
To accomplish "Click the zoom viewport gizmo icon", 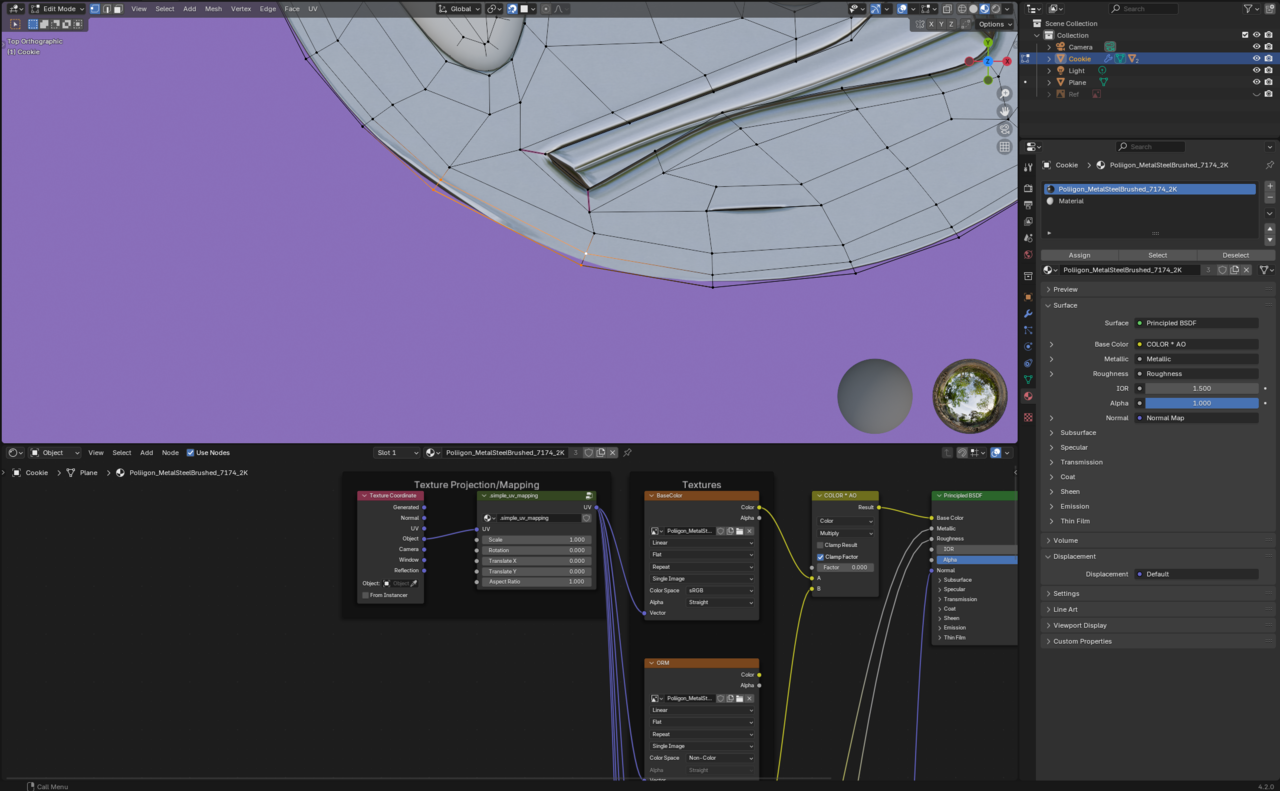I will [x=1004, y=94].
